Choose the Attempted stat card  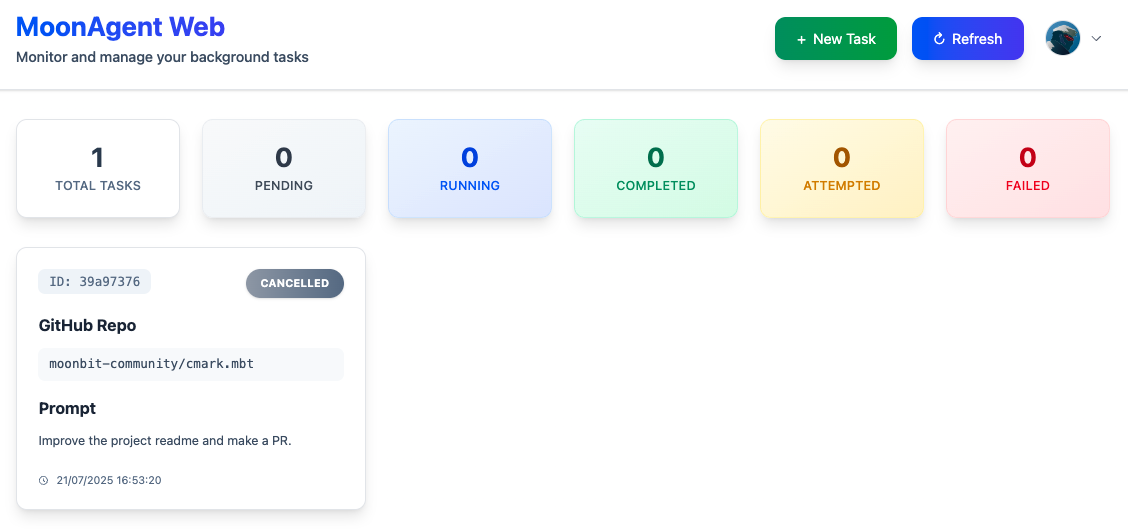click(842, 169)
